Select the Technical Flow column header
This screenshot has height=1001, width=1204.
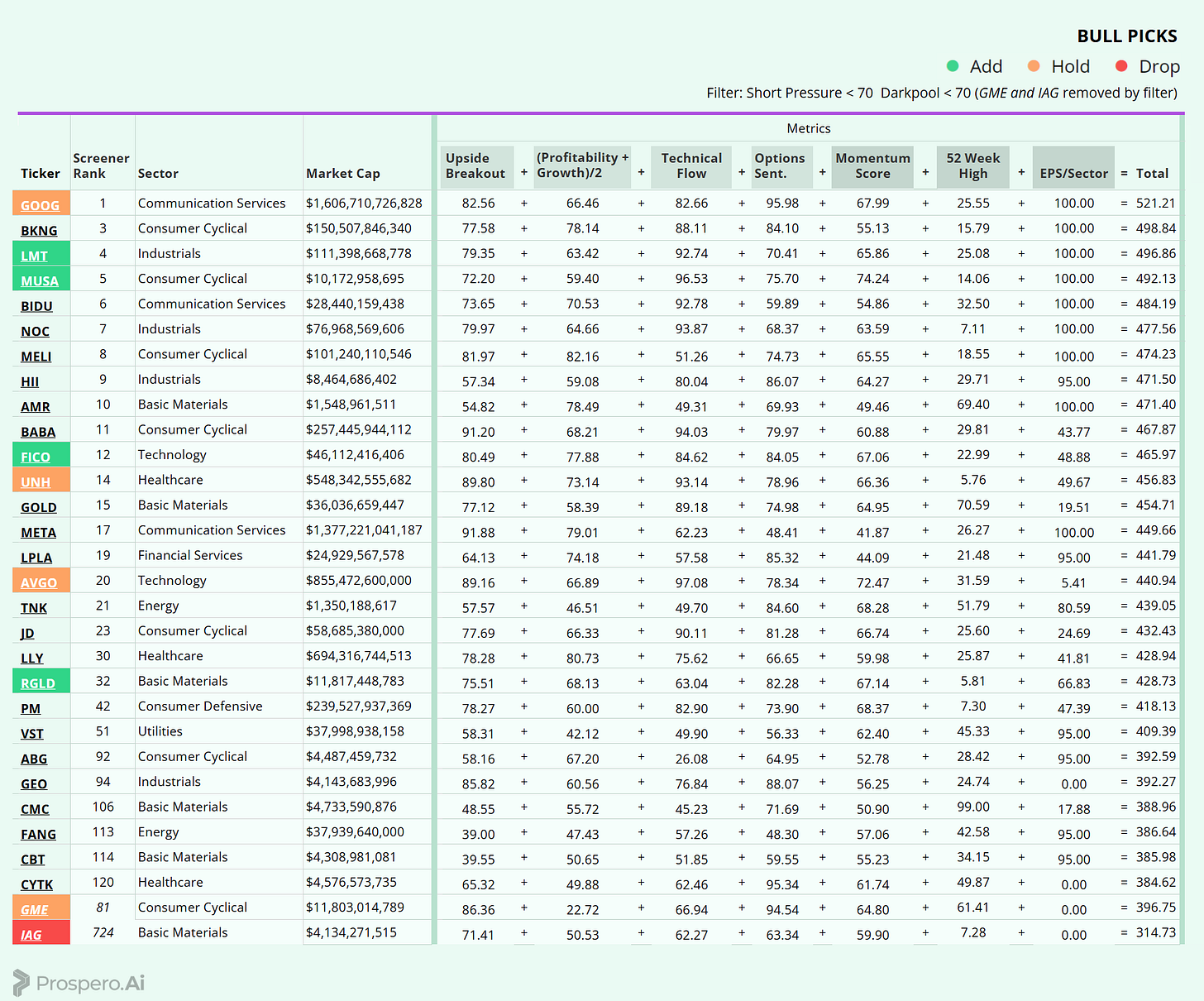[691, 165]
